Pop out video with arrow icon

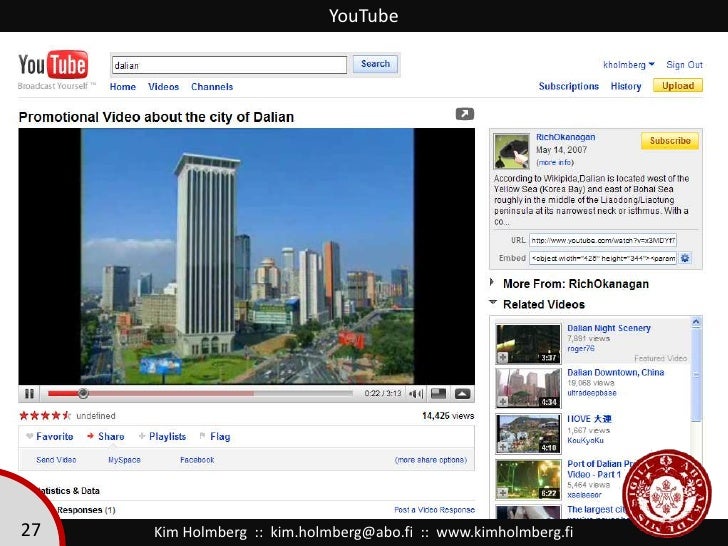click(x=464, y=113)
